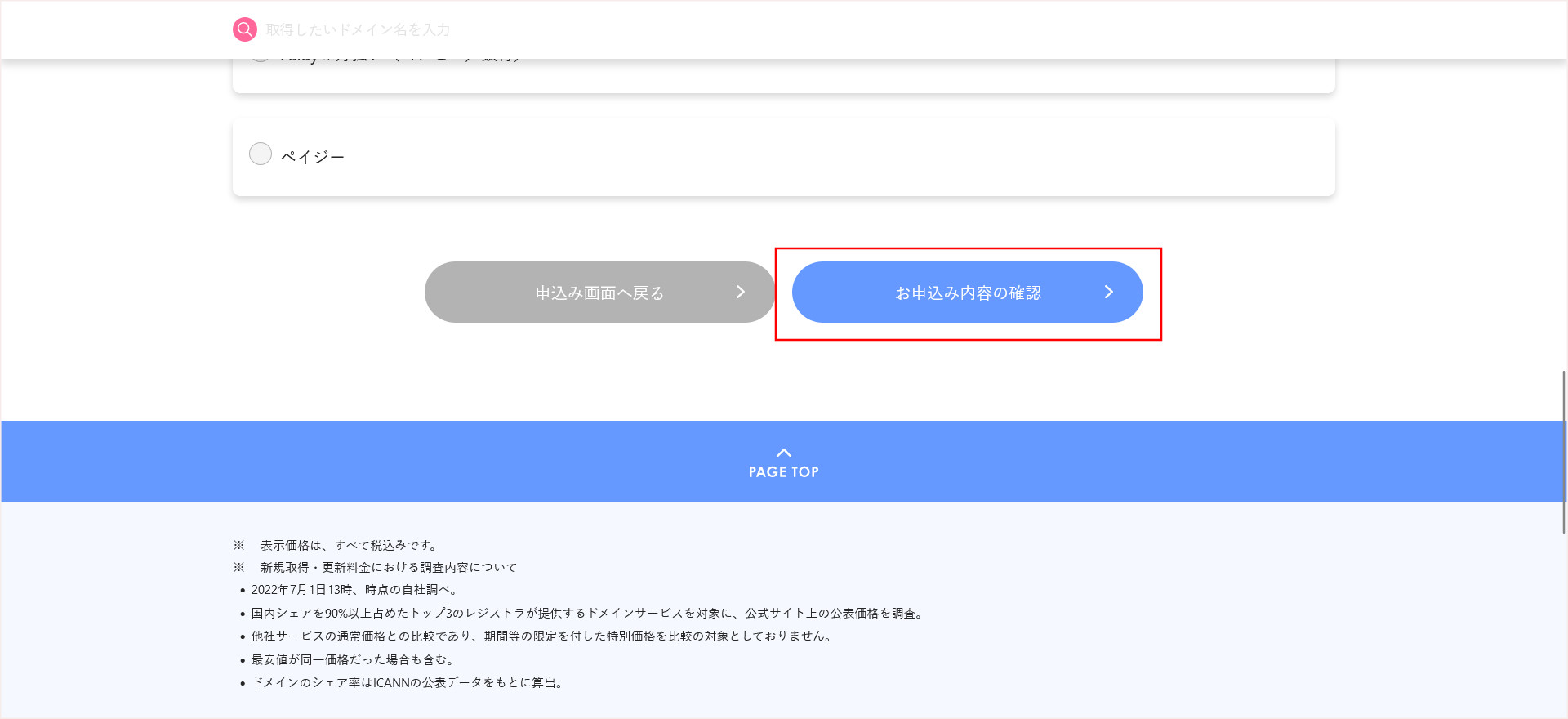1568x719 pixels.
Task: Click the お申込み内容の確認 confirm button
Action: pos(967,292)
